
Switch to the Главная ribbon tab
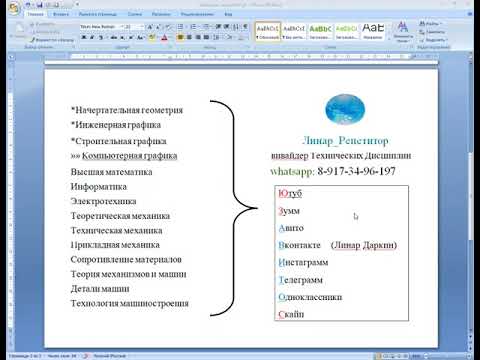pyautogui.click(x=35, y=14)
